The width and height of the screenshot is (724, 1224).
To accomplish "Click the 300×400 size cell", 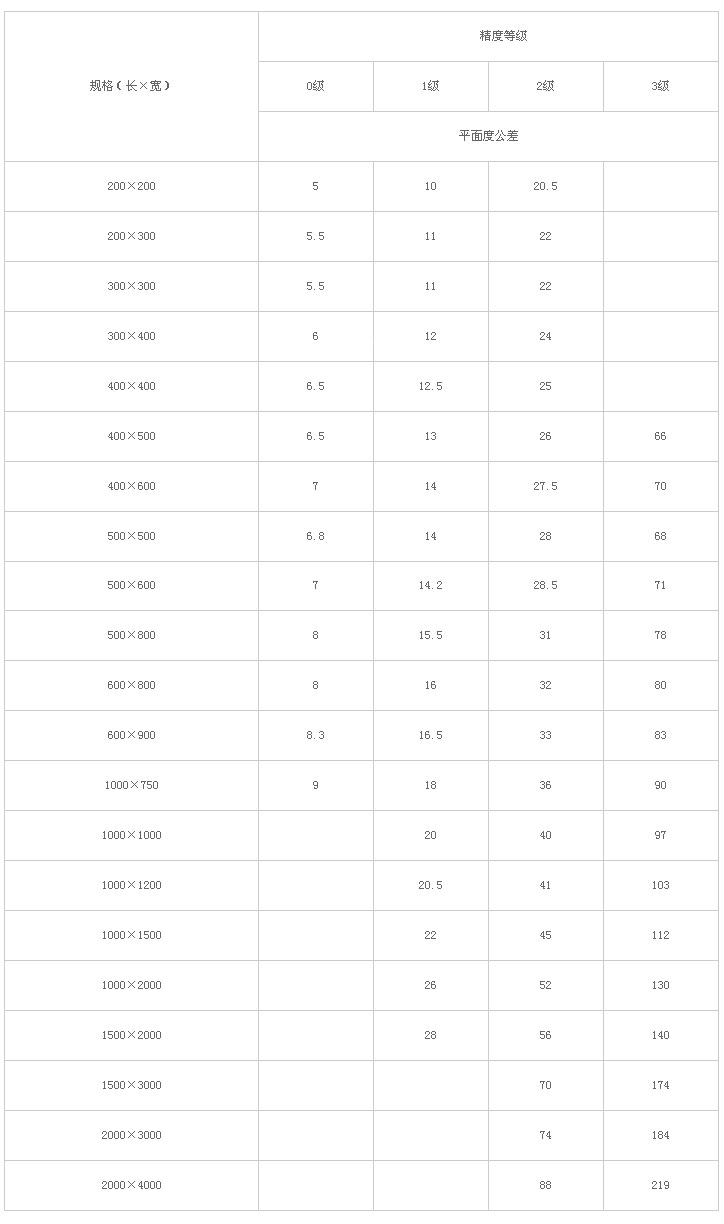I will click(x=131, y=336).
